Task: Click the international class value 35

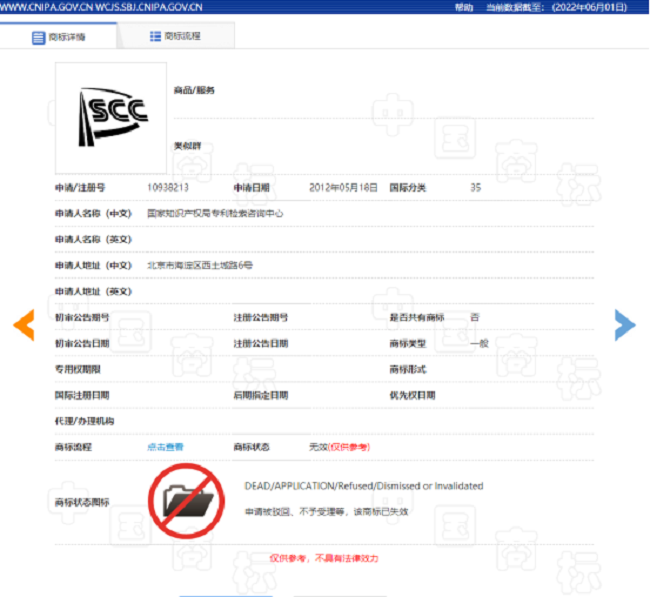Action: [475, 187]
